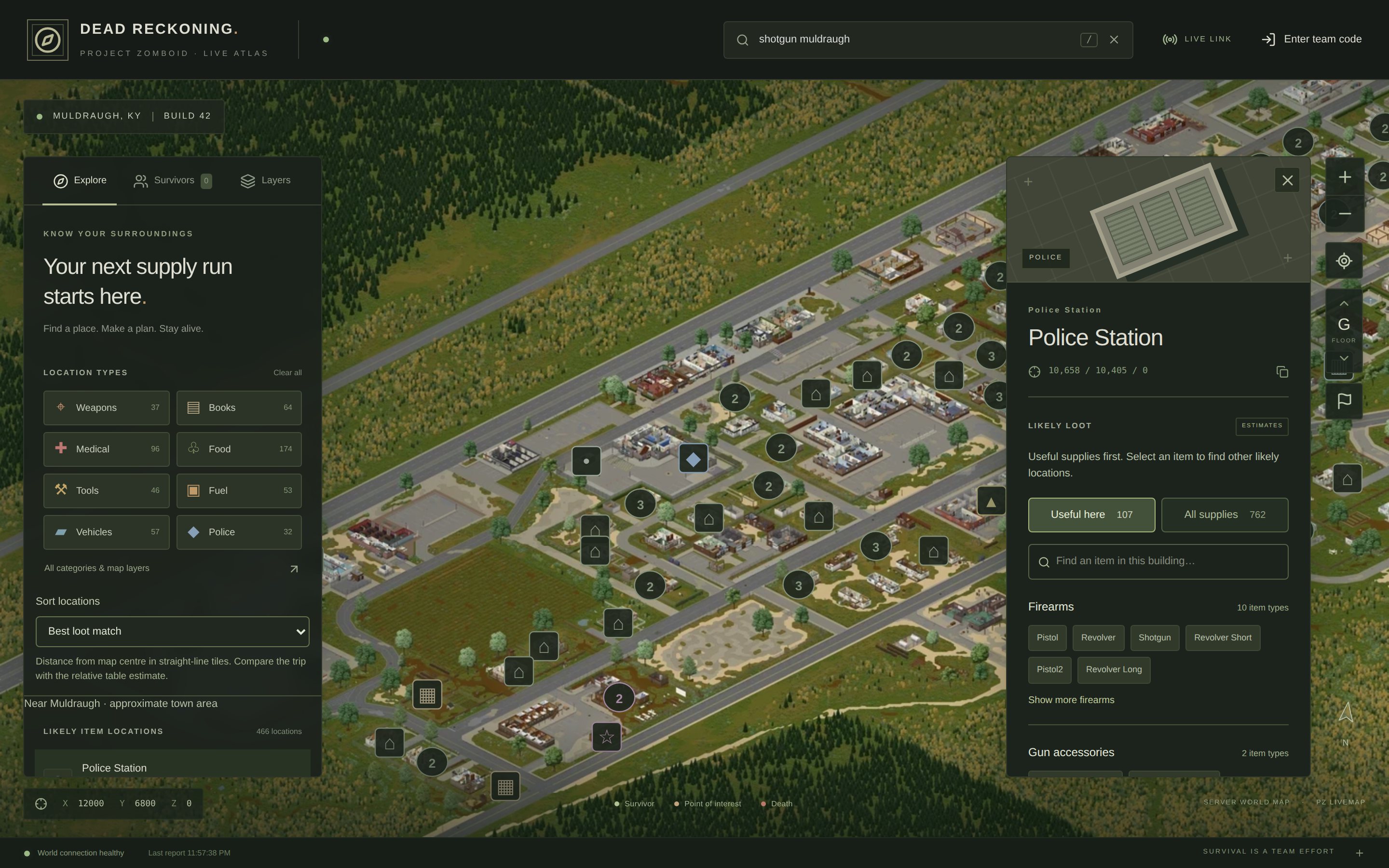
Task: Toggle the Police location type filter
Action: pos(239,532)
